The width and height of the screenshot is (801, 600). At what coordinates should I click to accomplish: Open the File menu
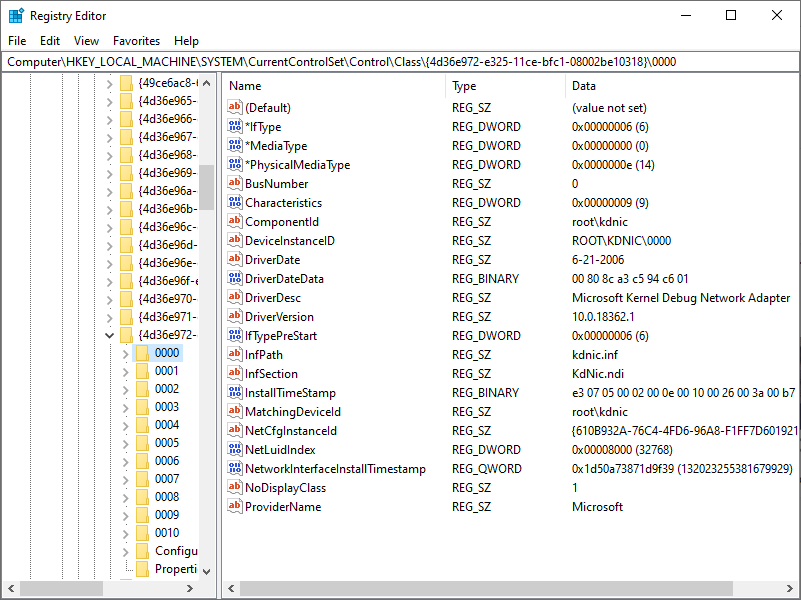(17, 41)
